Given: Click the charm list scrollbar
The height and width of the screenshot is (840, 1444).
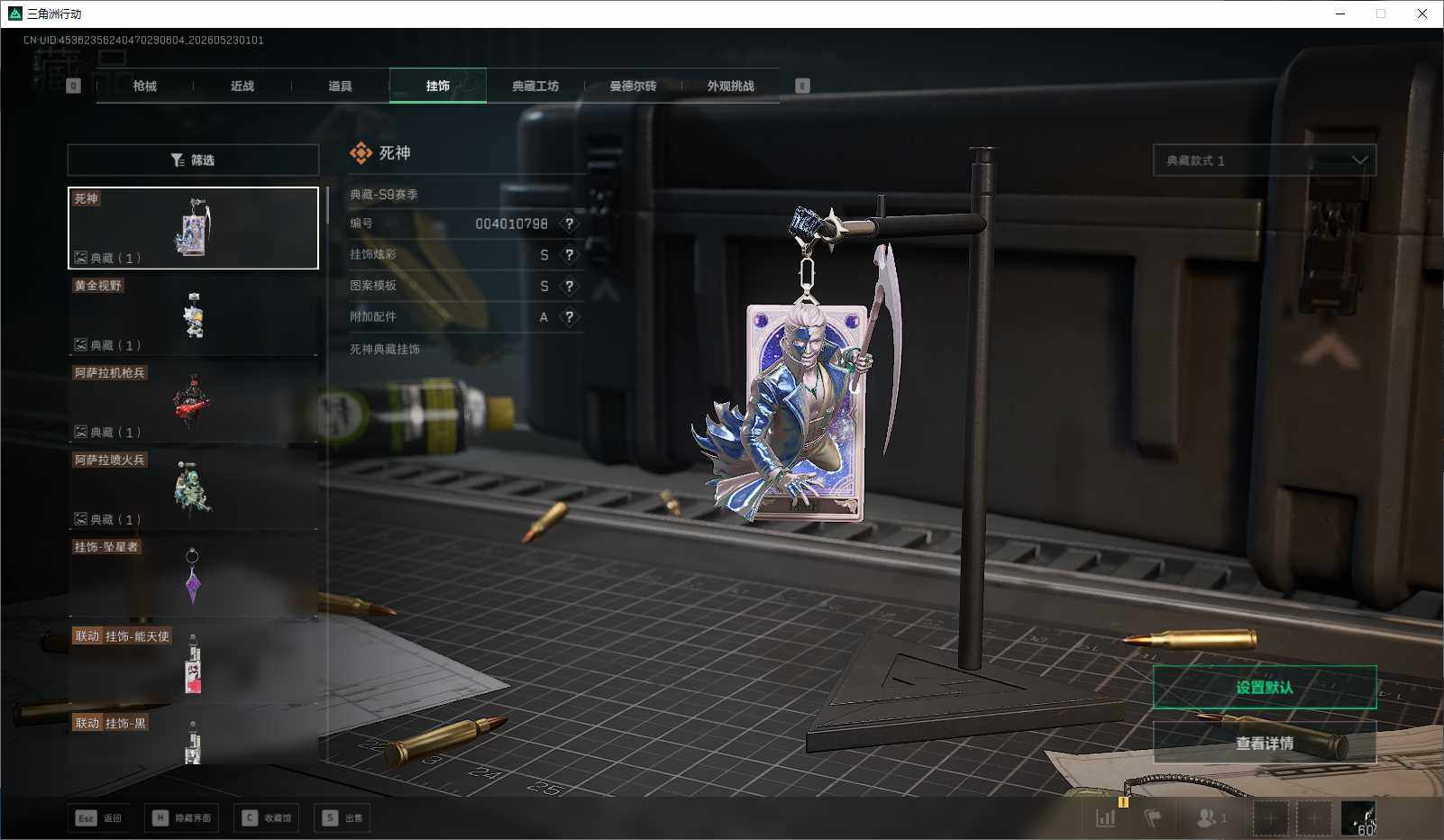Looking at the screenshot, I should (327, 205).
